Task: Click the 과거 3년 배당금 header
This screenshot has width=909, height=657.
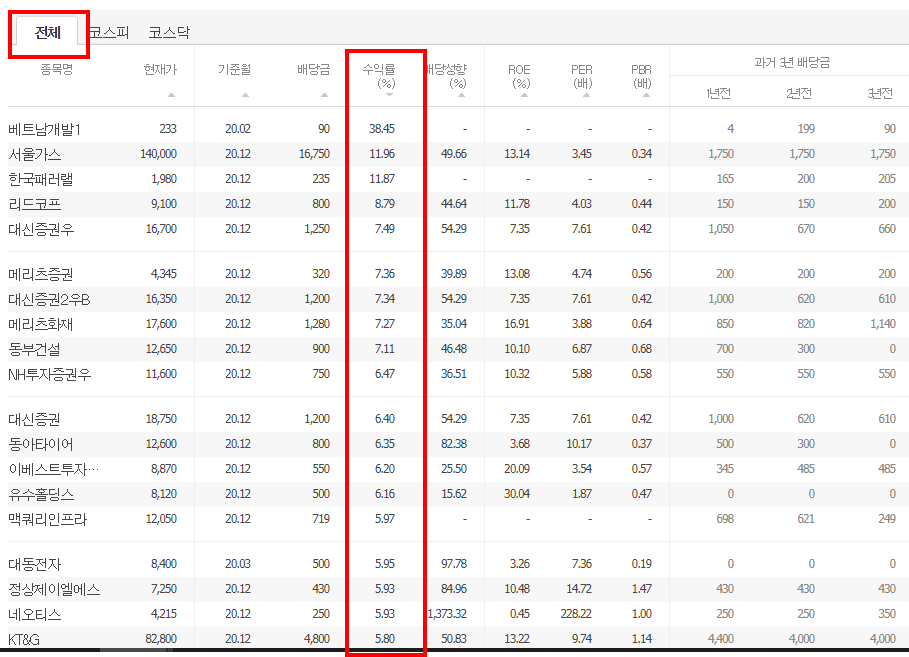Action: coord(792,62)
